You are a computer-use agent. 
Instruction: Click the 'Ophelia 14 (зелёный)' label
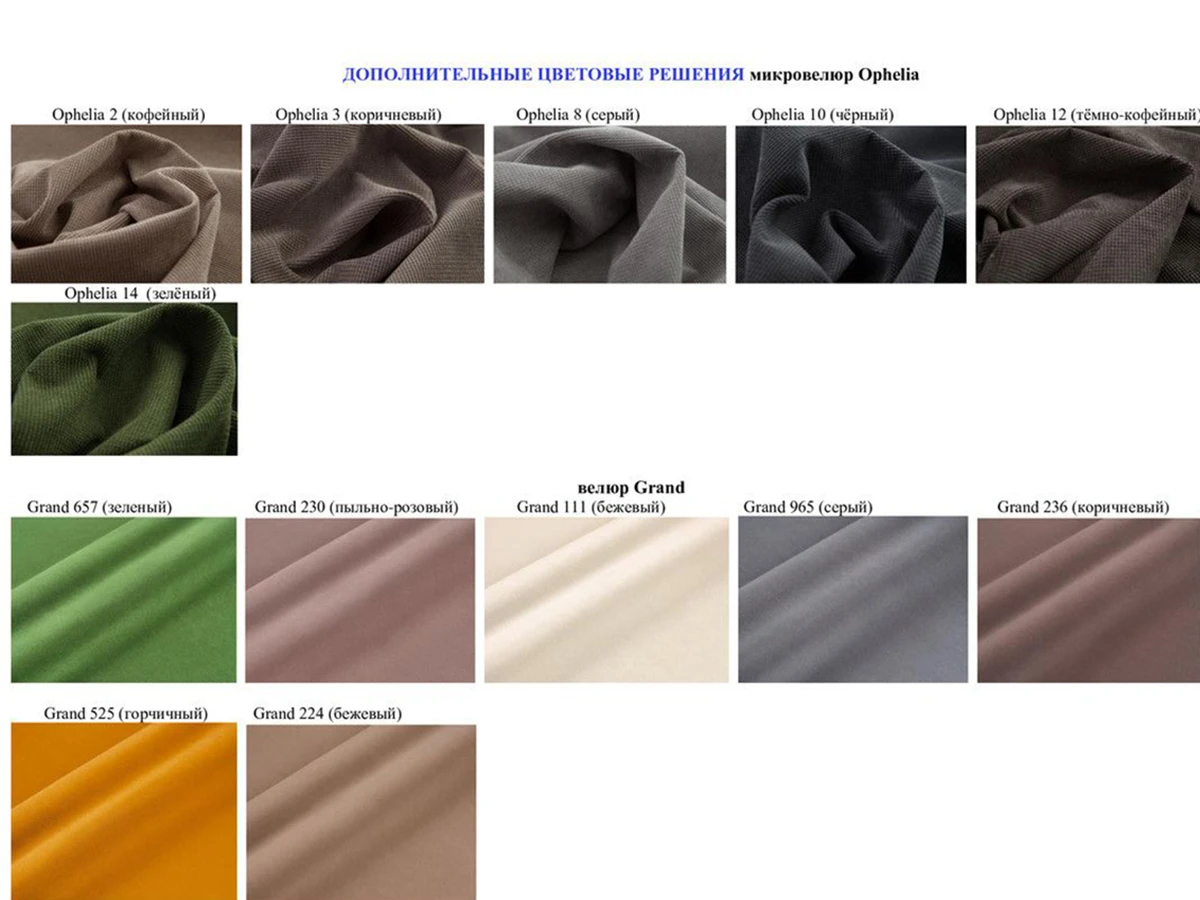tap(139, 293)
